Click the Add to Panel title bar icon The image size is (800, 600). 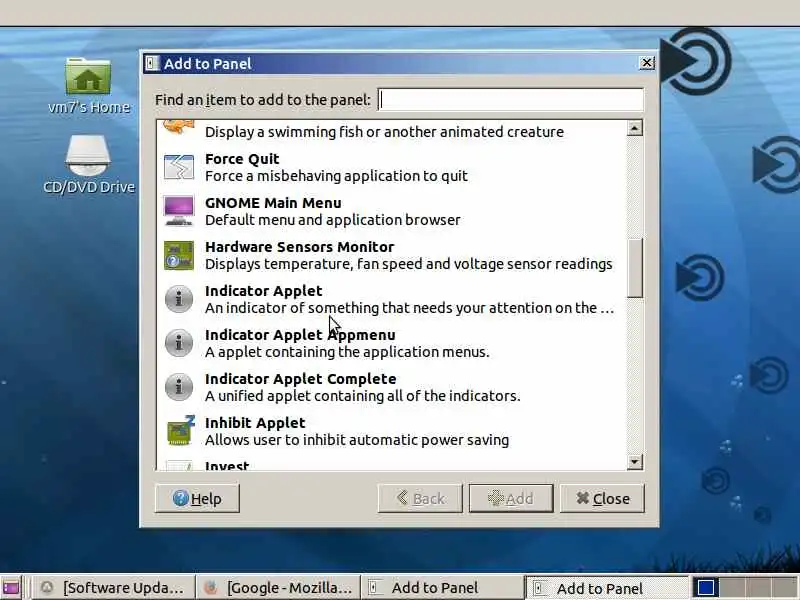[152, 63]
